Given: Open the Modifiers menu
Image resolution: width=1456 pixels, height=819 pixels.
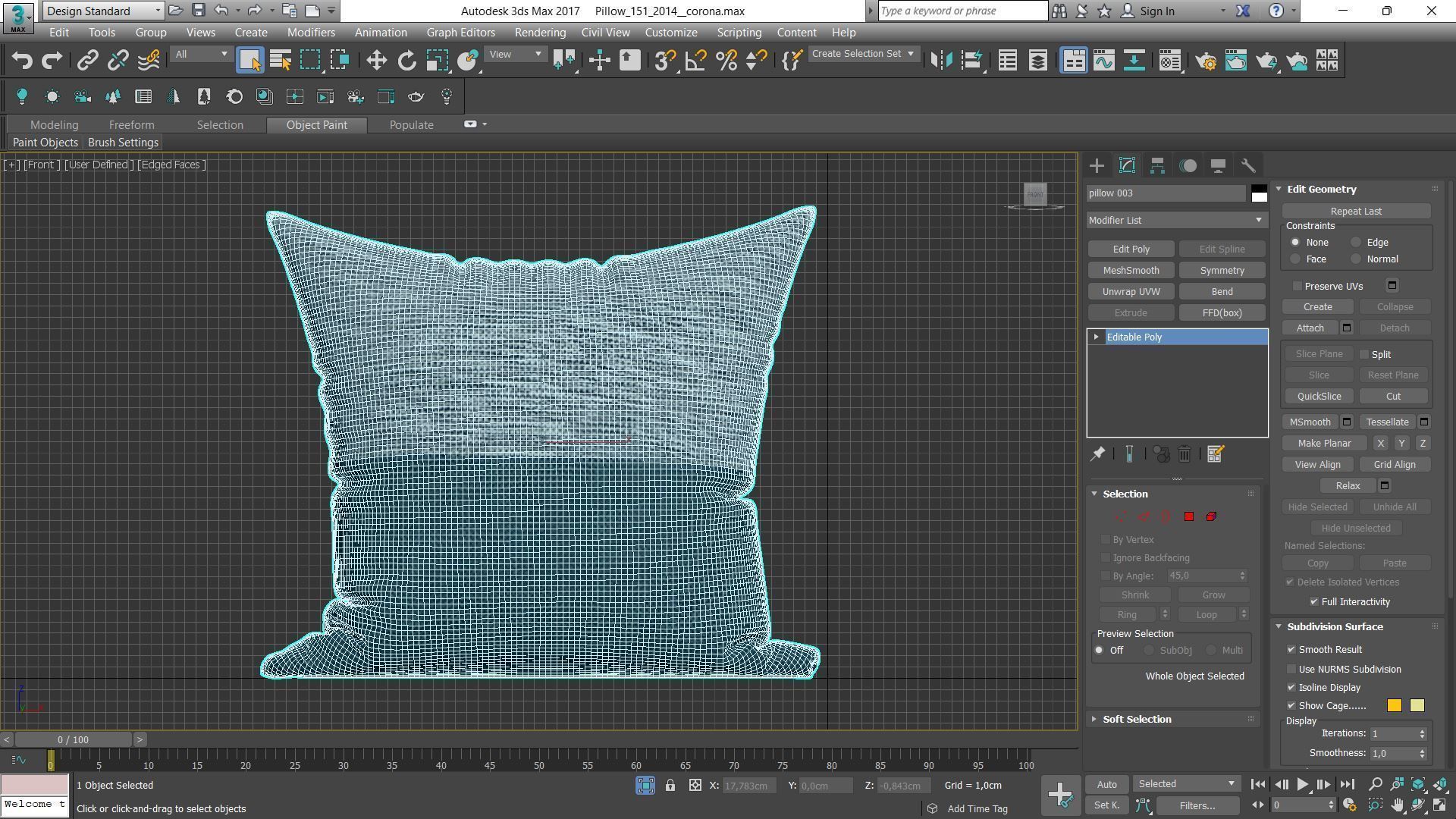Looking at the screenshot, I should tap(311, 33).
